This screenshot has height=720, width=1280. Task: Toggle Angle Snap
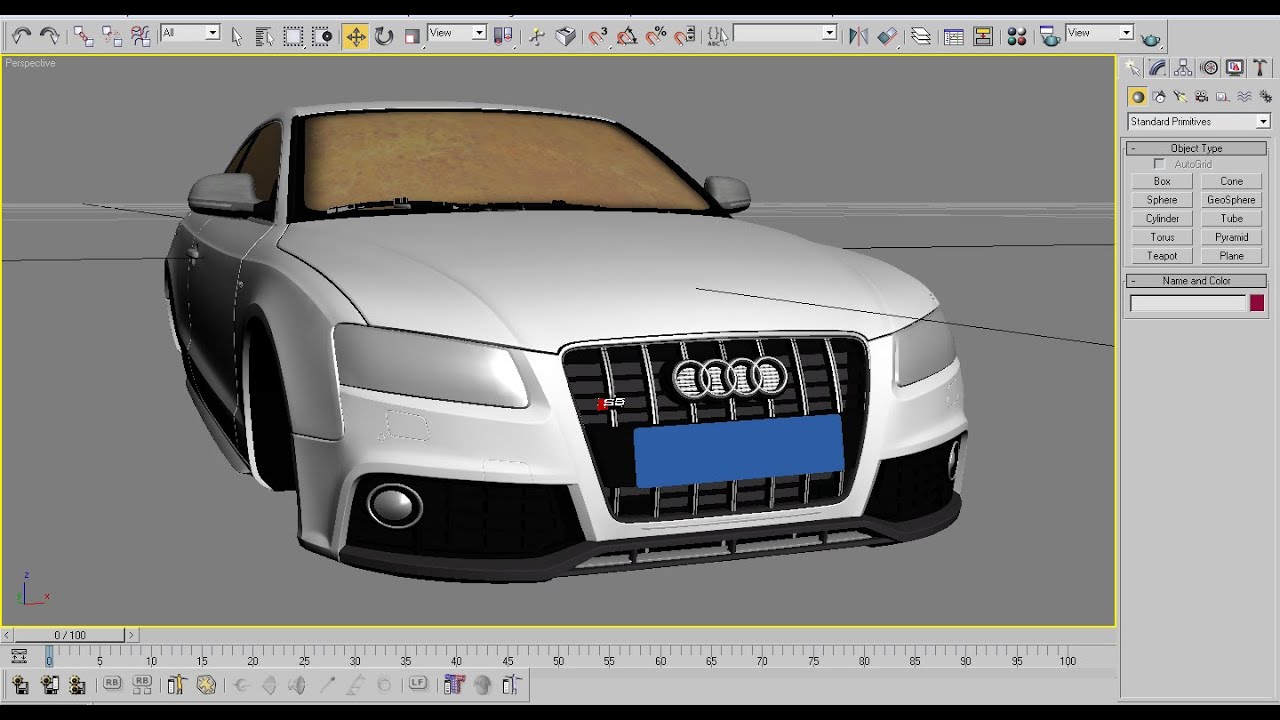pos(627,36)
